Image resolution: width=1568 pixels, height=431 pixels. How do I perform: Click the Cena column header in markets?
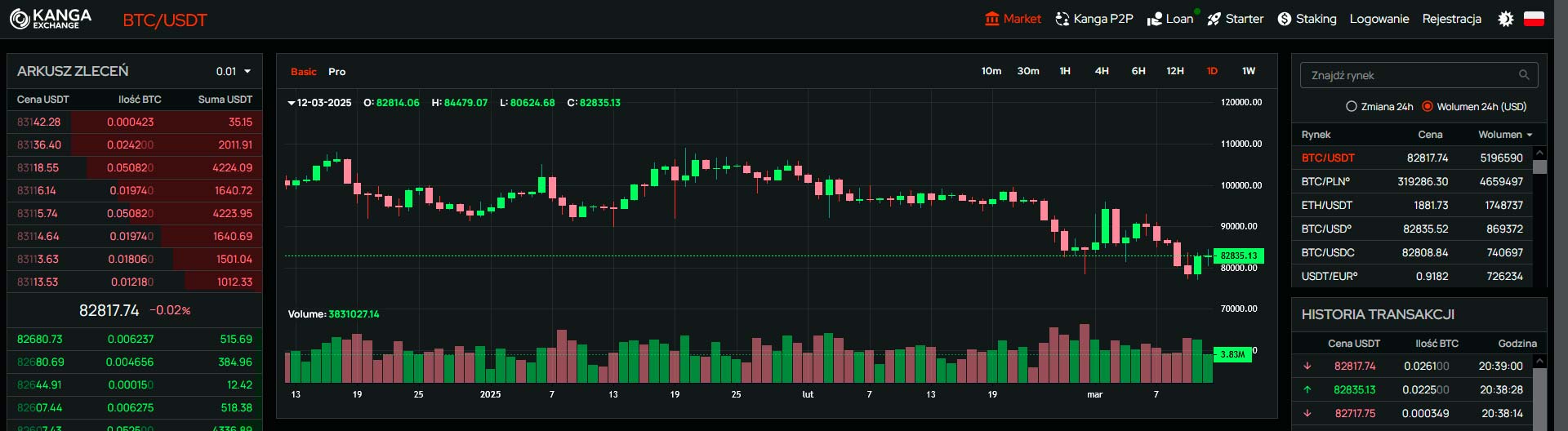click(x=1430, y=135)
